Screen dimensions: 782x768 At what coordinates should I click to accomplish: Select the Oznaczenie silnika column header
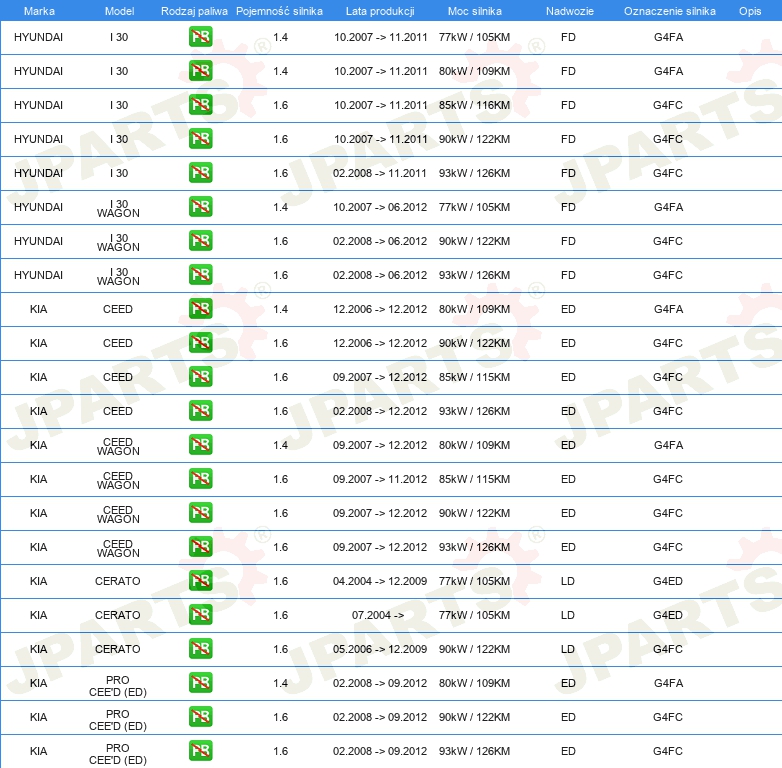point(669,10)
